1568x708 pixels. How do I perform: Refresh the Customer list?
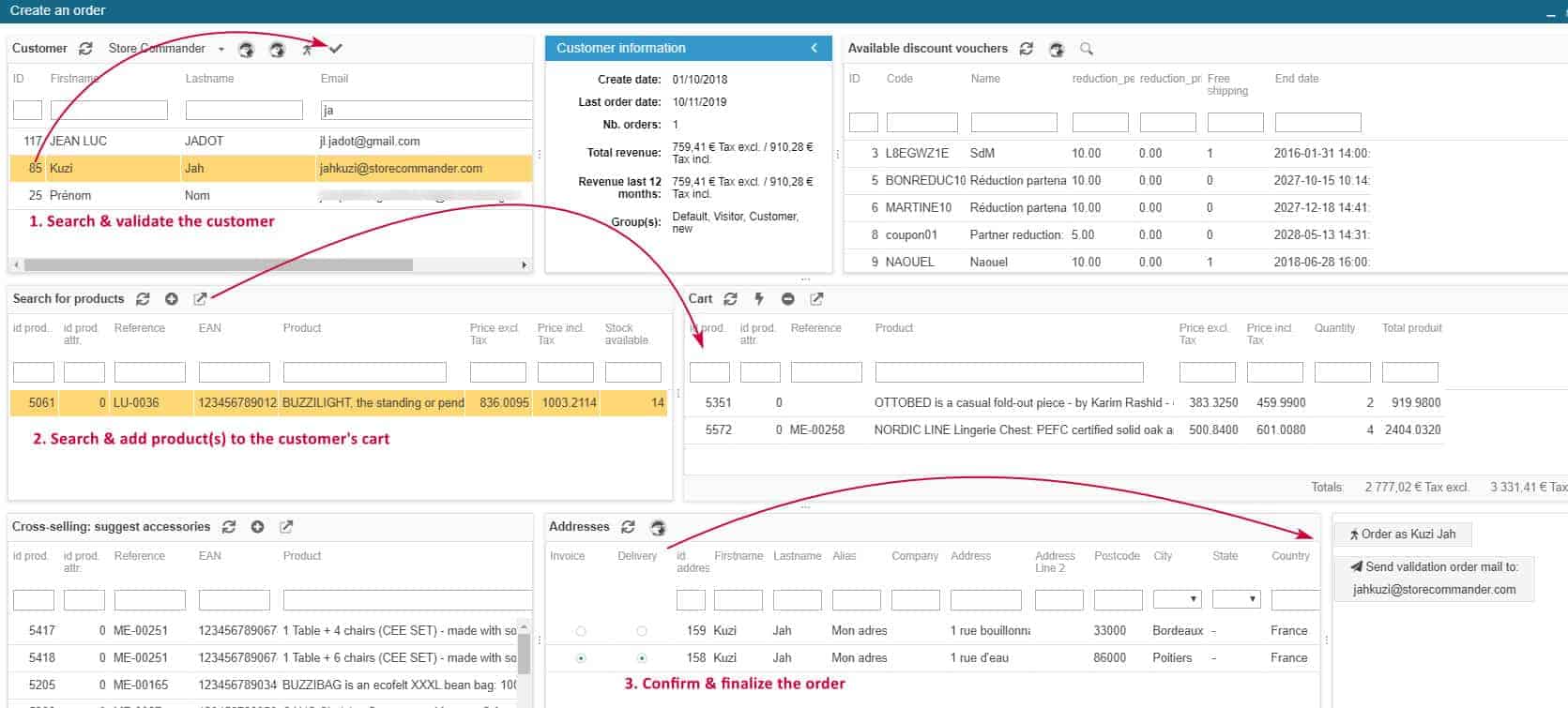pyautogui.click(x=85, y=49)
